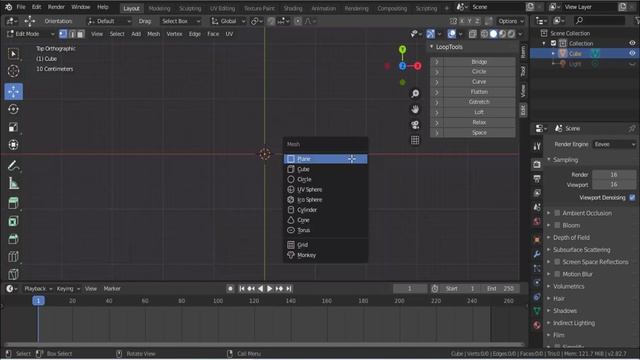This screenshot has width=640, height=360.
Task: Toggle X-ray view button
Action: click(x=472, y=34)
